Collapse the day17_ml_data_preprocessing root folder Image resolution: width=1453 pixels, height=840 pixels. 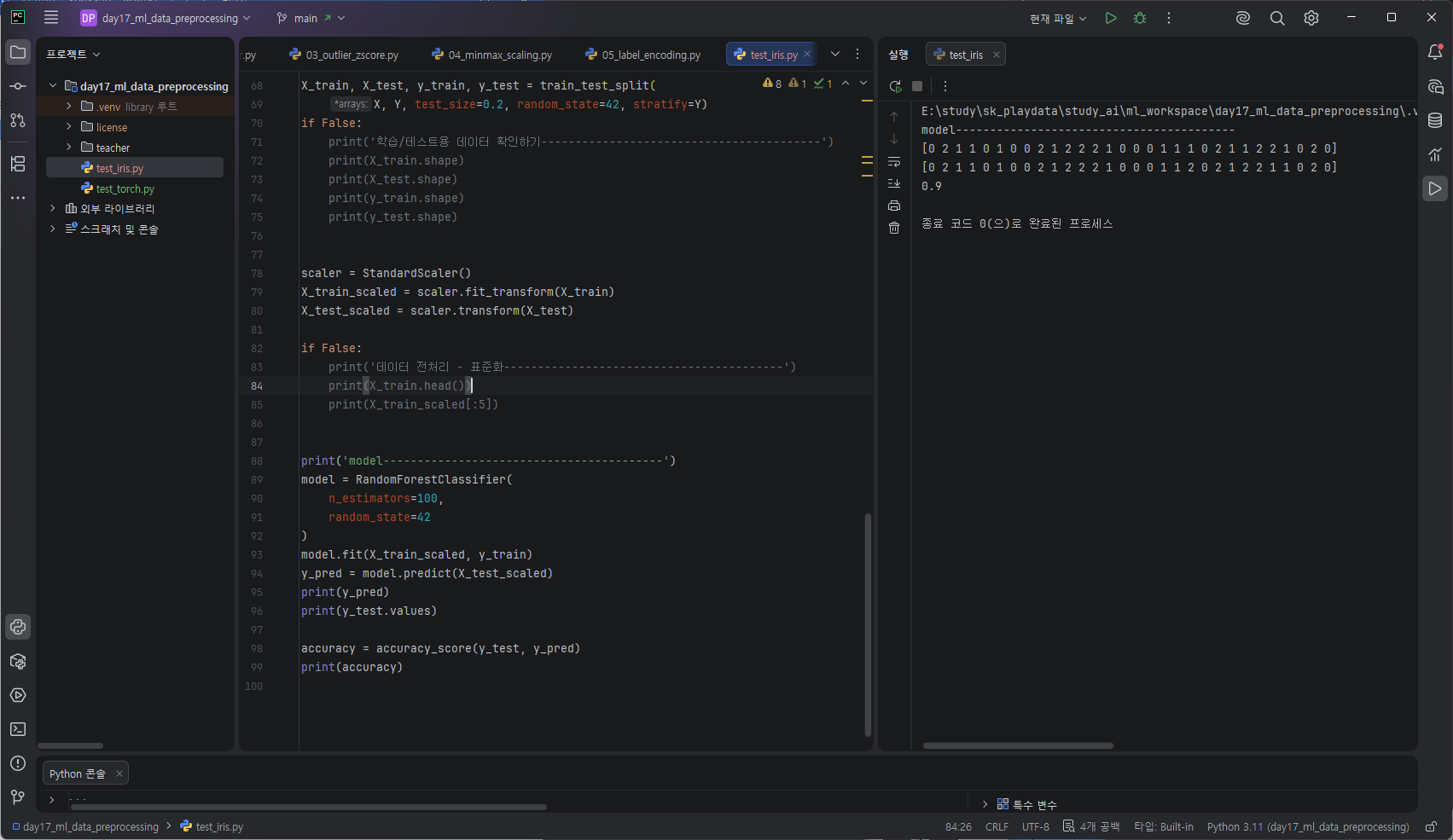[x=53, y=85]
